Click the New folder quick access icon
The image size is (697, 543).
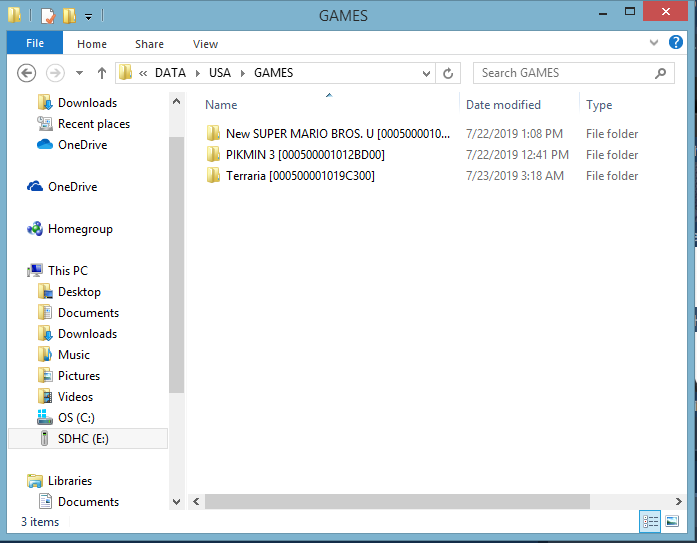click(69, 16)
